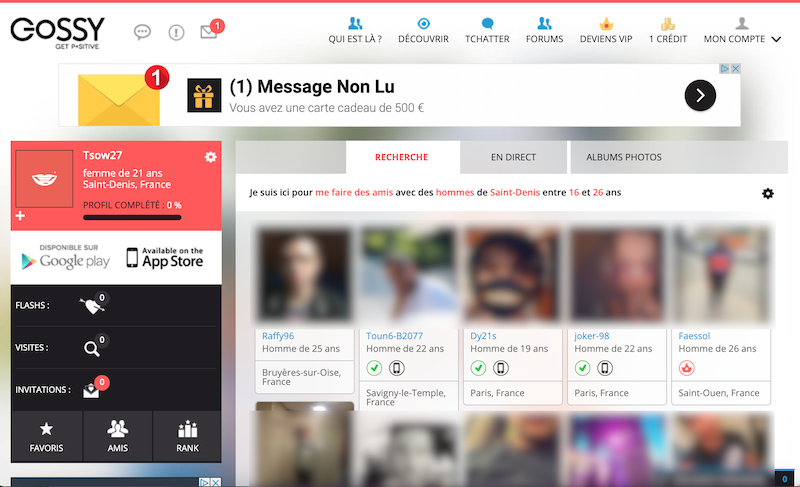Image resolution: width=800 pixels, height=487 pixels.
Task: Open Favoris star button
Action: click(x=46, y=437)
